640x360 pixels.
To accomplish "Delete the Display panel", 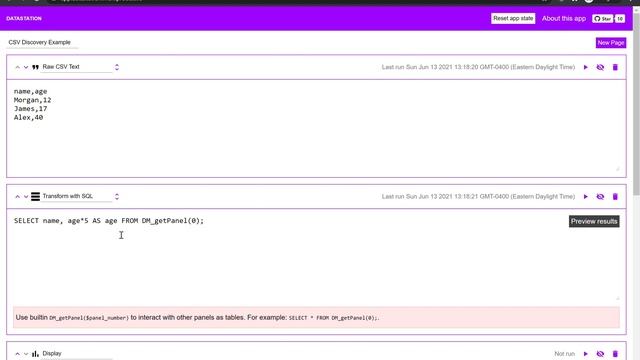I will tap(615, 354).
